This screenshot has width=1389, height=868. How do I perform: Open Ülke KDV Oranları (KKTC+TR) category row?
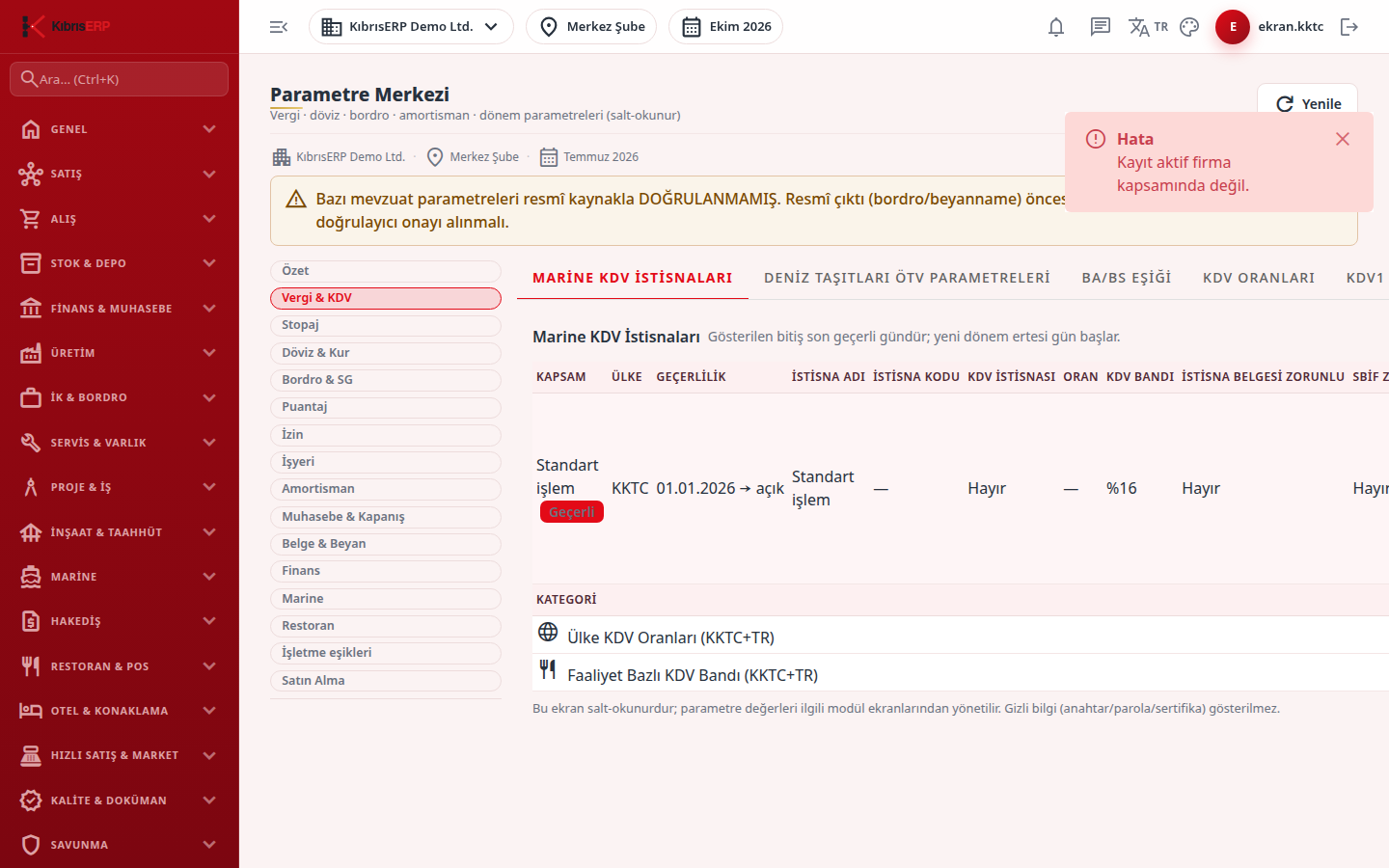[961, 636]
